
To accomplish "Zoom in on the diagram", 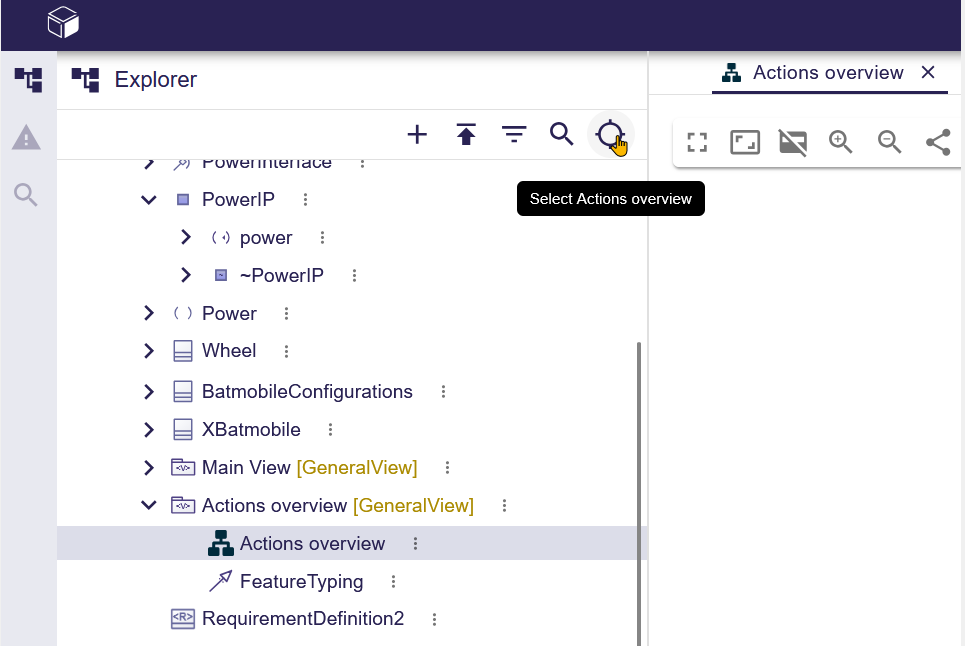I will [x=841, y=142].
